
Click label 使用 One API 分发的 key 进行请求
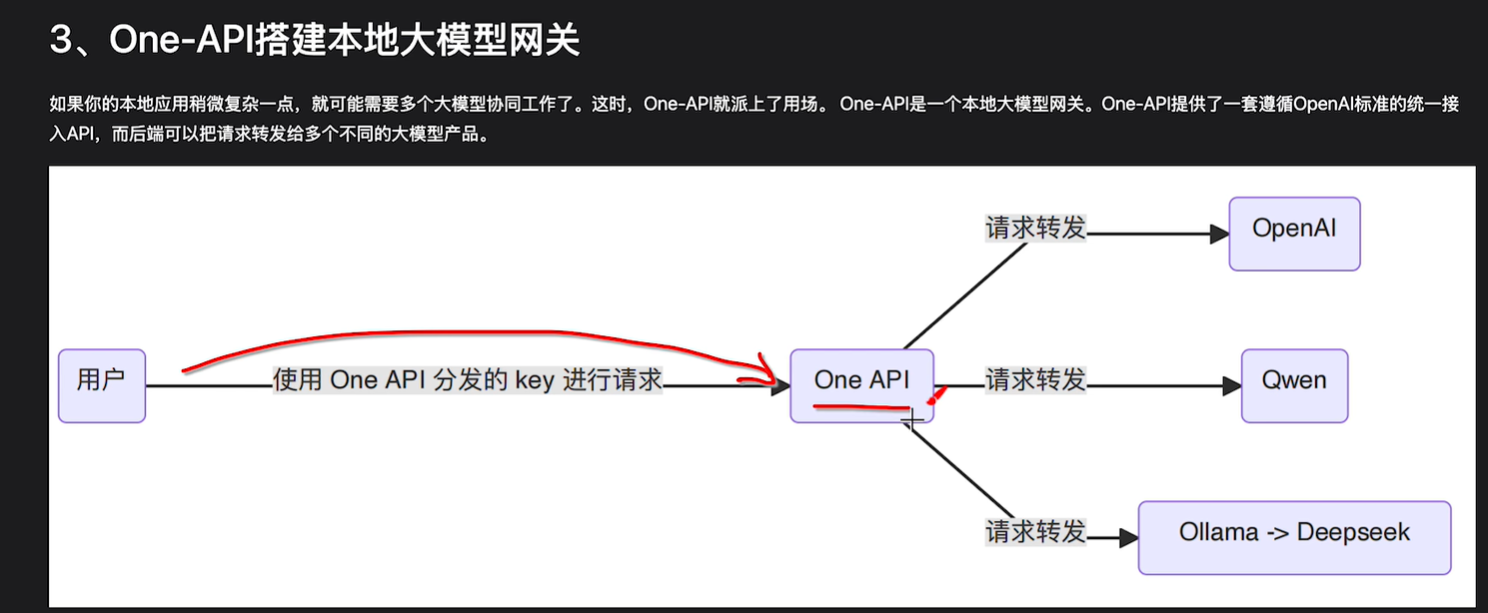468,381
